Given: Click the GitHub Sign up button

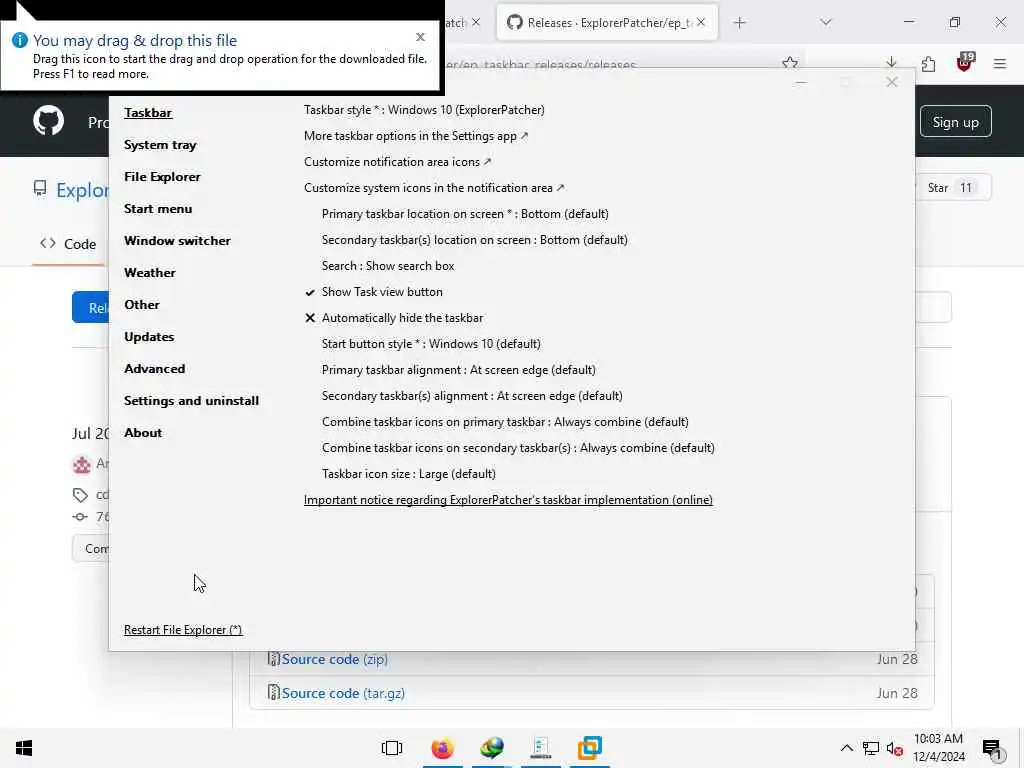Looking at the screenshot, I should pyautogui.click(x=955, y=121).
